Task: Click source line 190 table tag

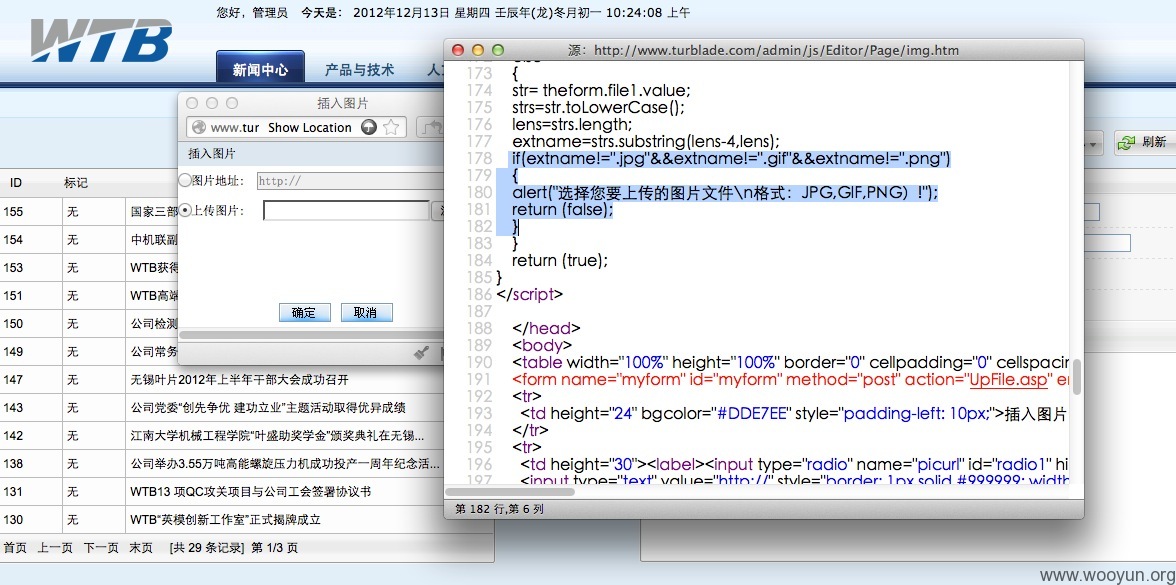Action: pyautogui.click(x=791, y=362)
